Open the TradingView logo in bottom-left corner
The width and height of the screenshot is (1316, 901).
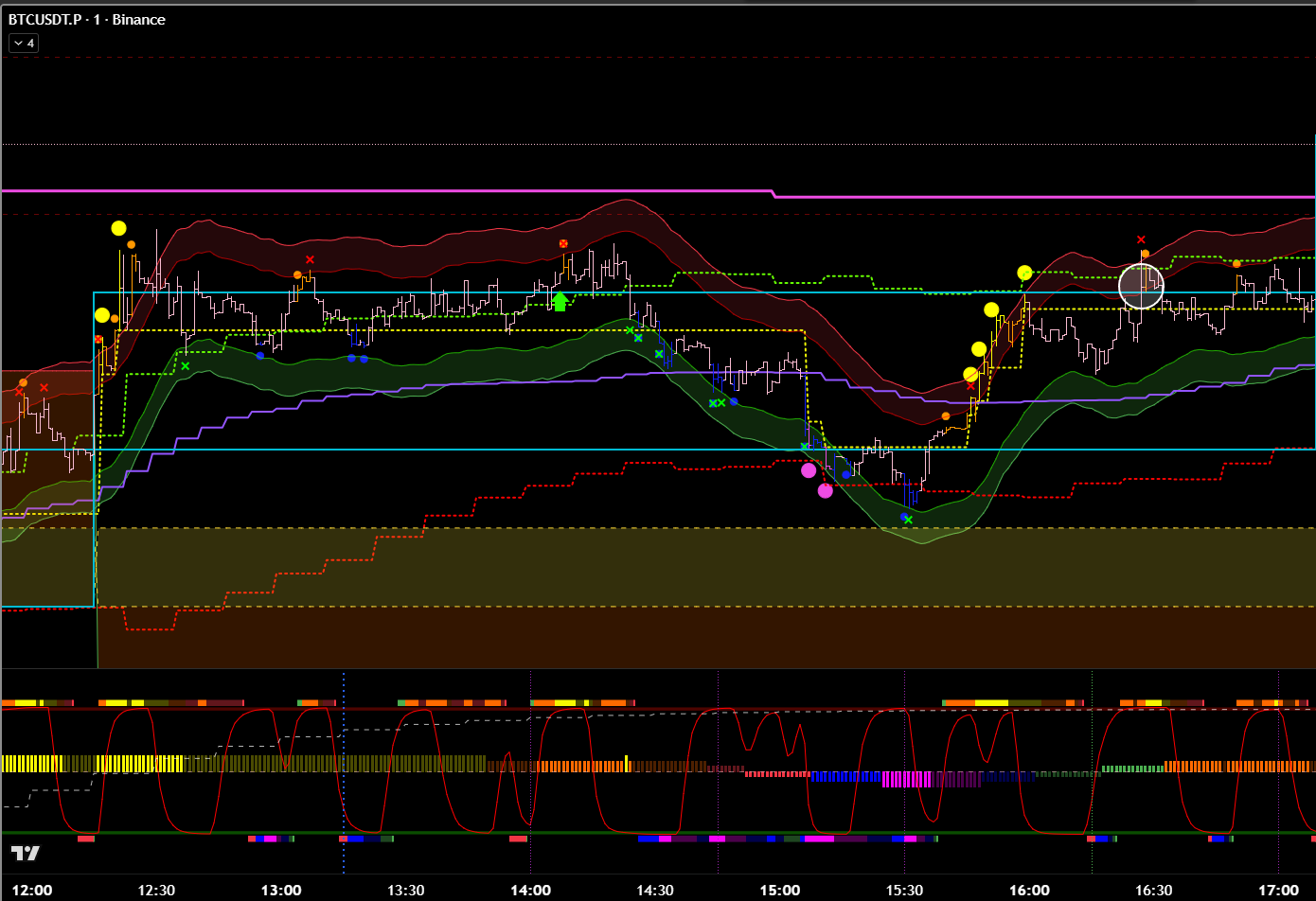pos(26,853)
